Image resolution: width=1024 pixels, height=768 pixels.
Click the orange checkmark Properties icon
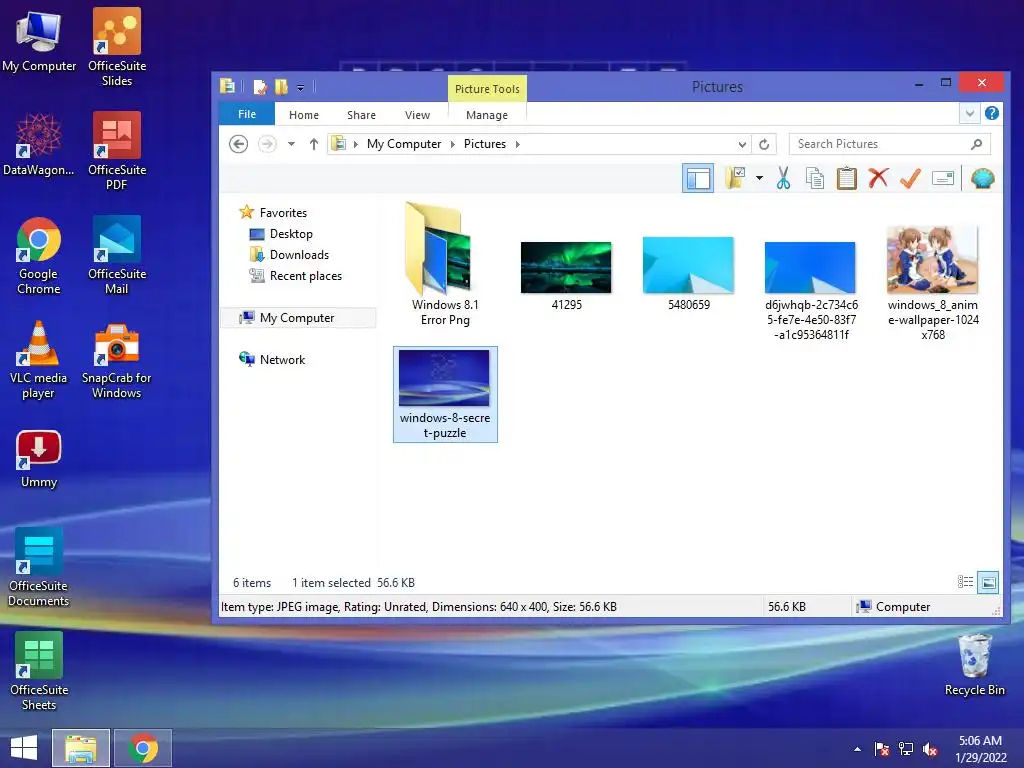pos(910,178)
